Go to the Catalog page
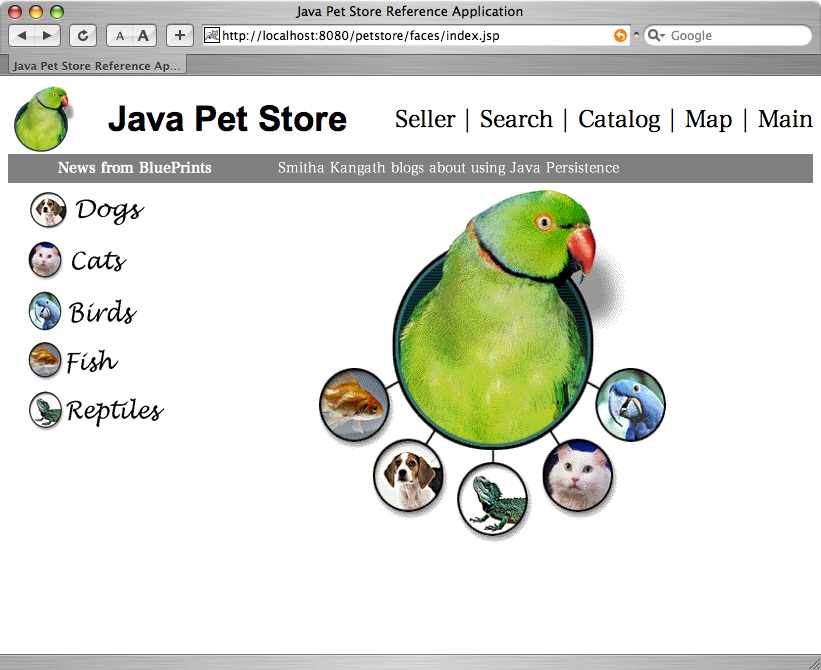Image resolution: width=821 pixels, height=670 pixels. click(x=619, y=119)
